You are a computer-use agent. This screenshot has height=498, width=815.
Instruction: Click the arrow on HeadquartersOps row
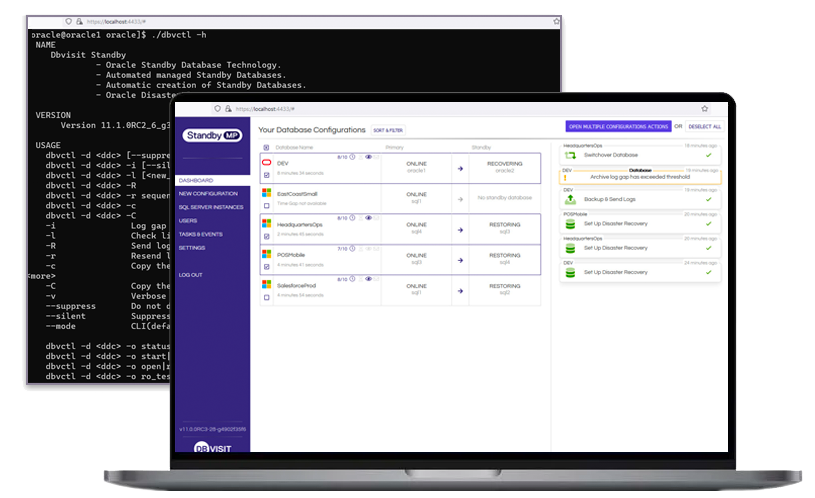pos(461,230)
